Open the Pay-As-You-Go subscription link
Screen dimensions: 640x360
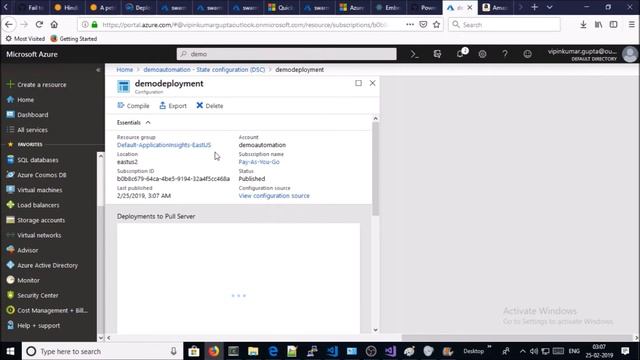coord(259,162)
